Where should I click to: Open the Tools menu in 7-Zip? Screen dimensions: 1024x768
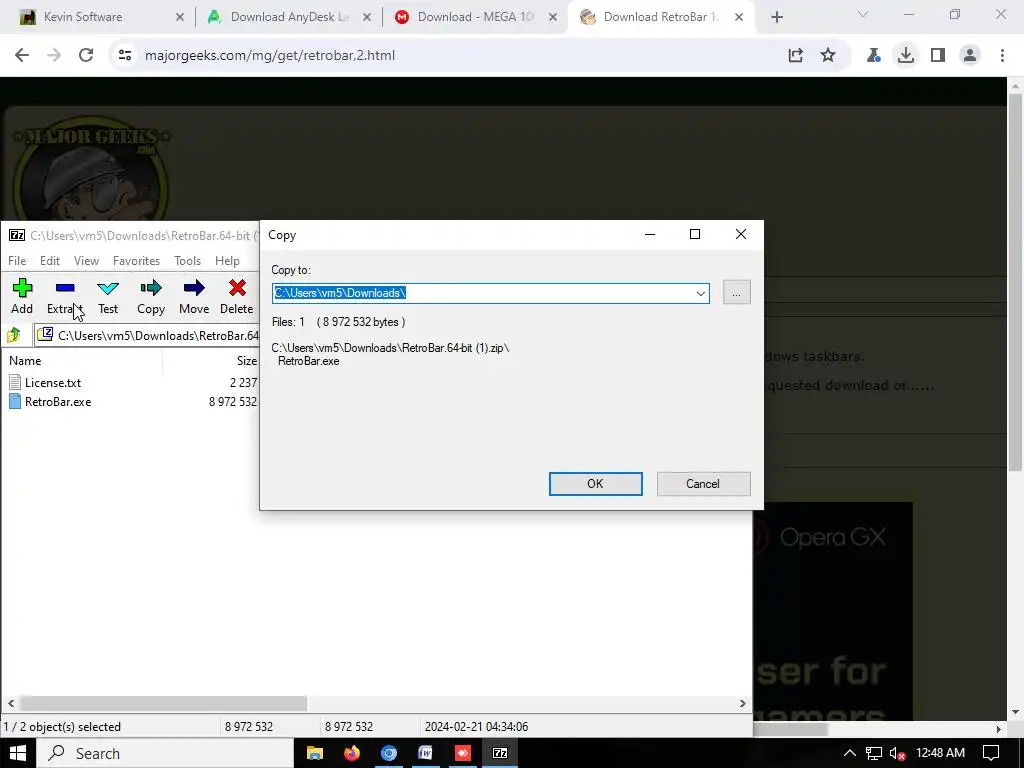pyautogui.click(x=187, y=261)
